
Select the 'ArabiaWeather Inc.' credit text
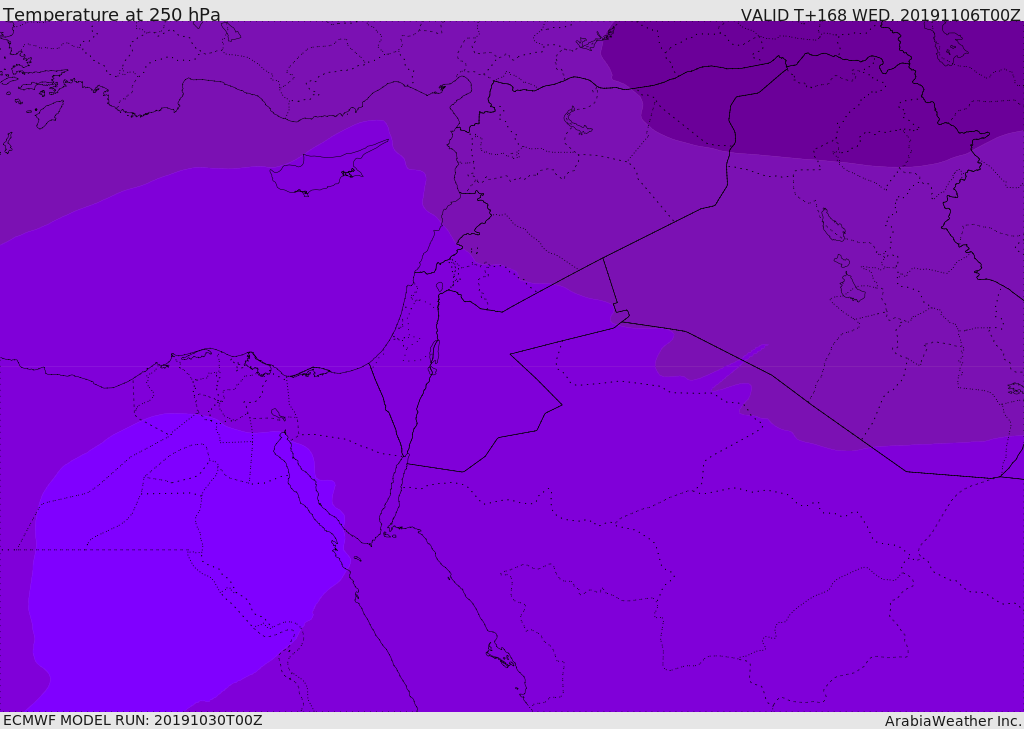[x=952, y=721]
